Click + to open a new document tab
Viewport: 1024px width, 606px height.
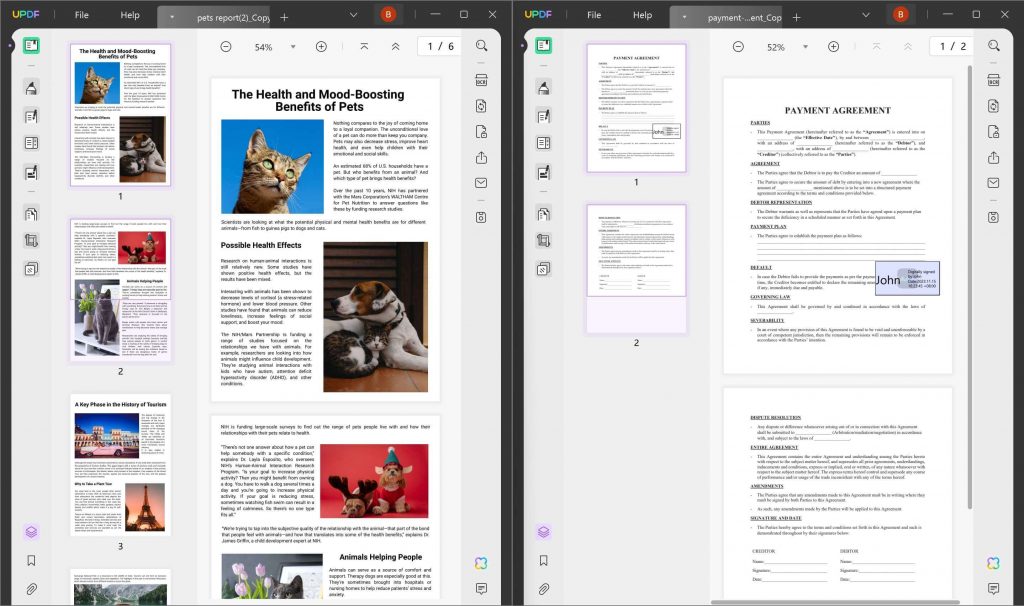[x=285, y=15]
